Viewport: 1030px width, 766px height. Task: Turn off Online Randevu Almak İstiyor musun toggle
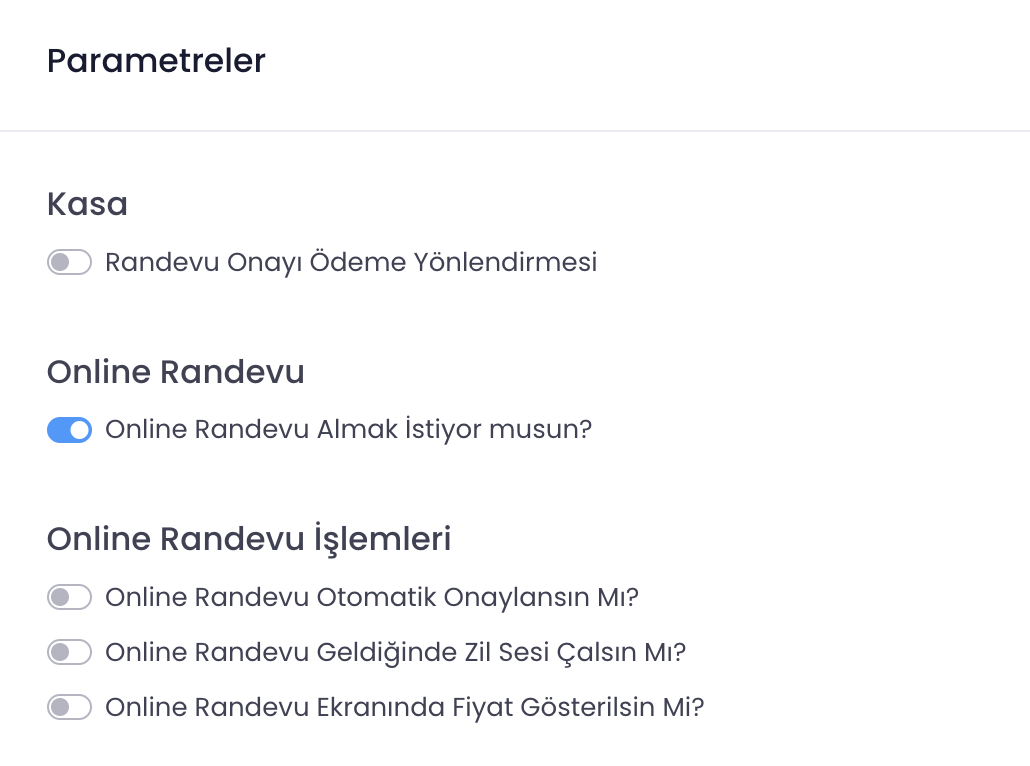click(x=69, y=430)
